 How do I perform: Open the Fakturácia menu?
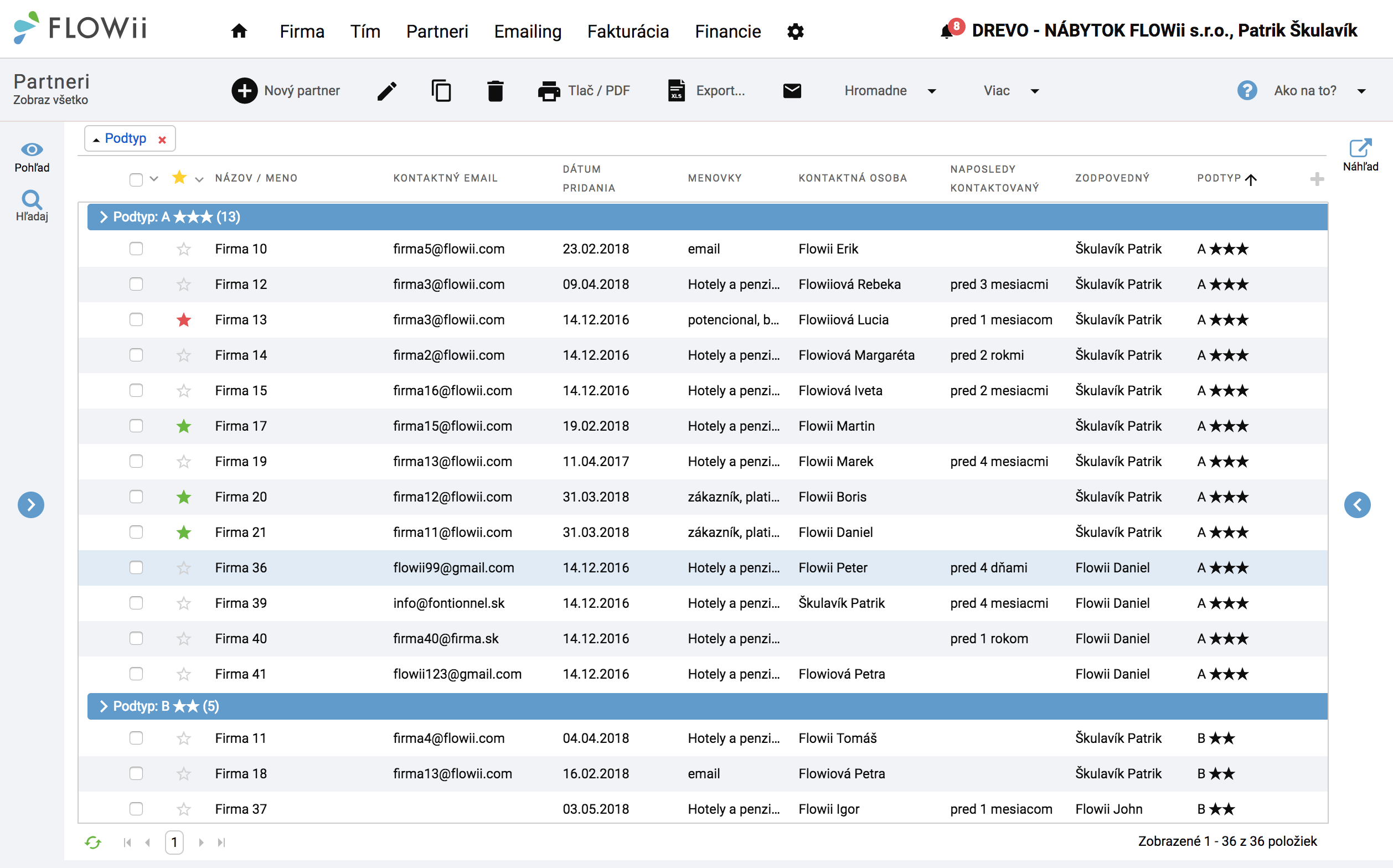coord(628,31)
